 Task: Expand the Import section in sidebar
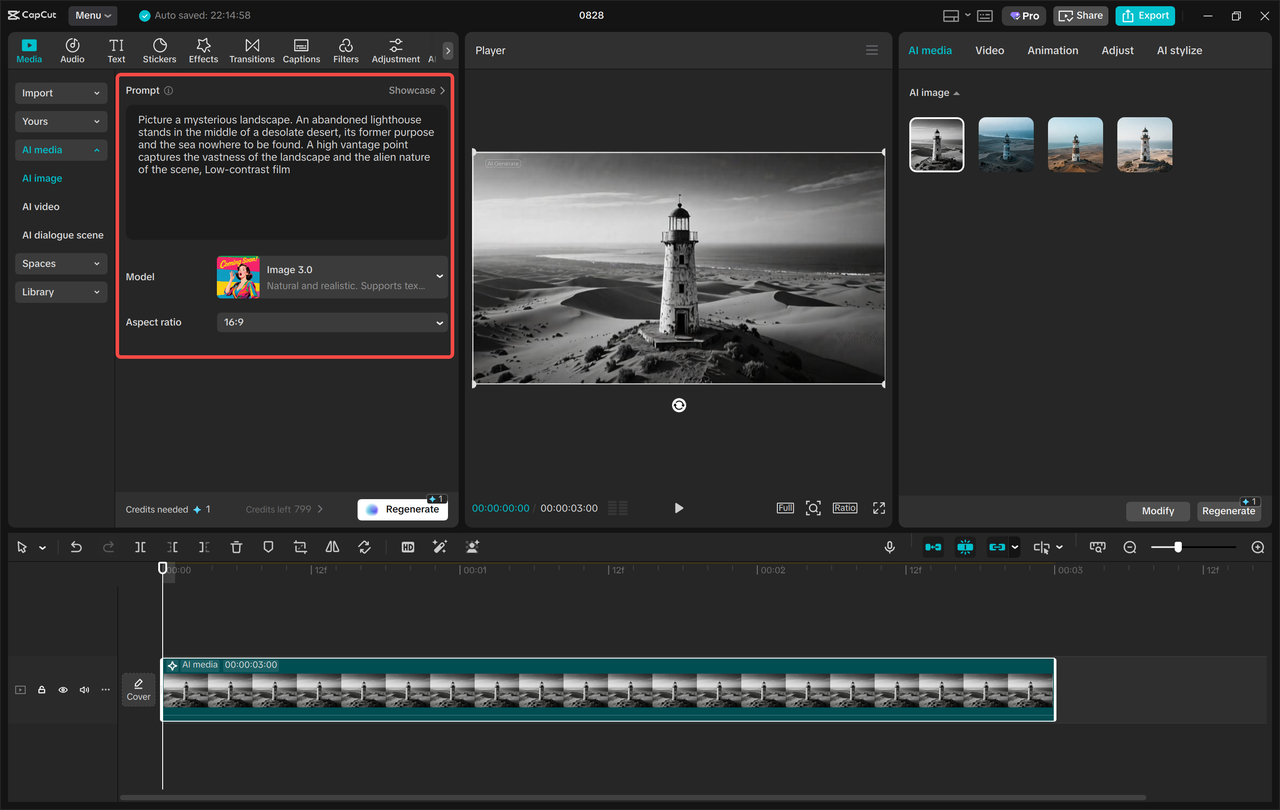point(61,93)
